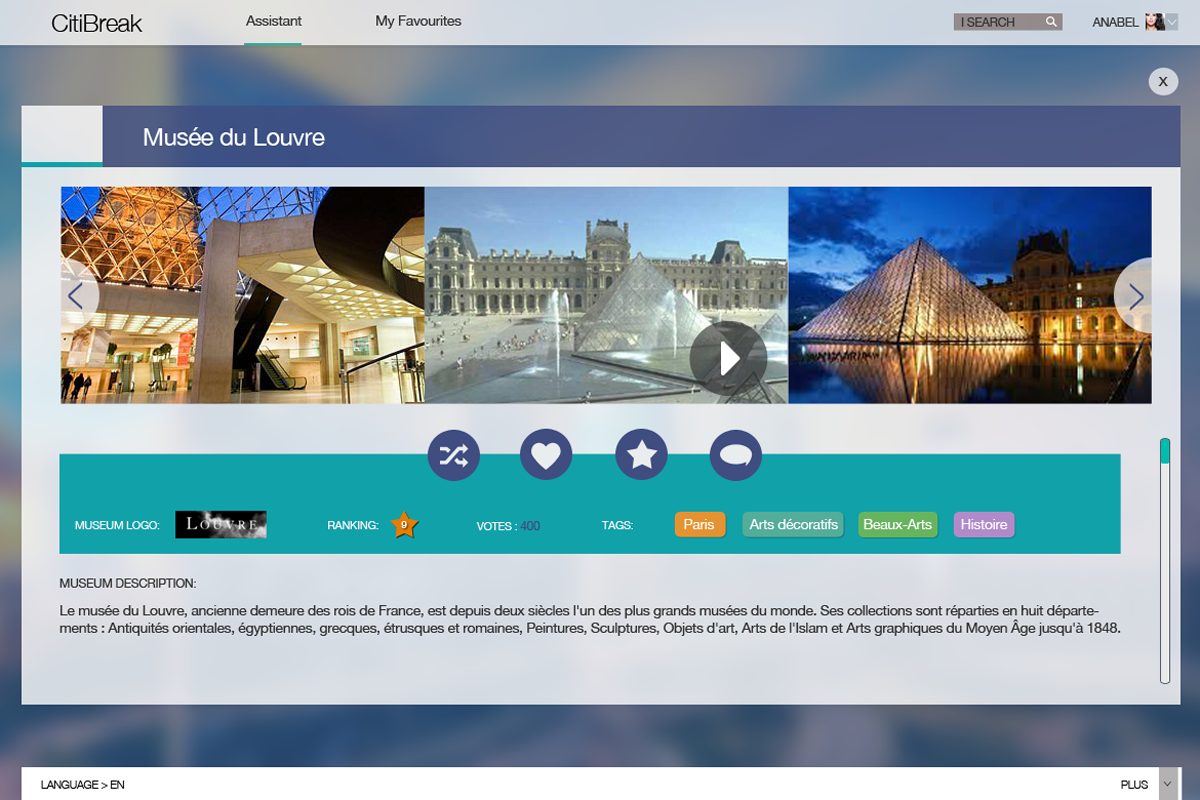Open the My Favourites tab
Image resolution: width=1200 pixels, height=800 pixels.
[x=418, y=21]
